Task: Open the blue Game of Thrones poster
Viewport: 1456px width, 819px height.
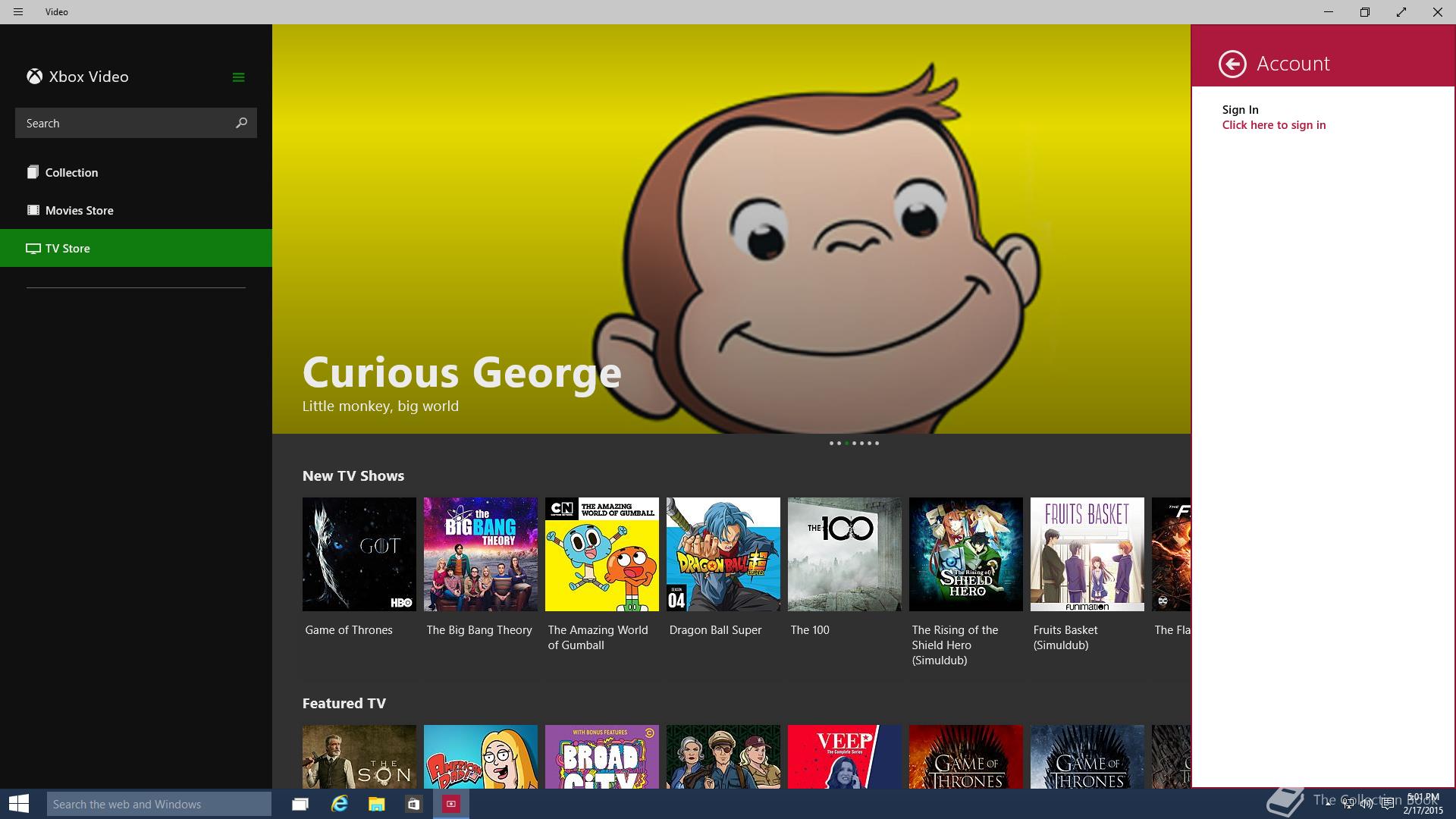Action: click(1087, 756)
